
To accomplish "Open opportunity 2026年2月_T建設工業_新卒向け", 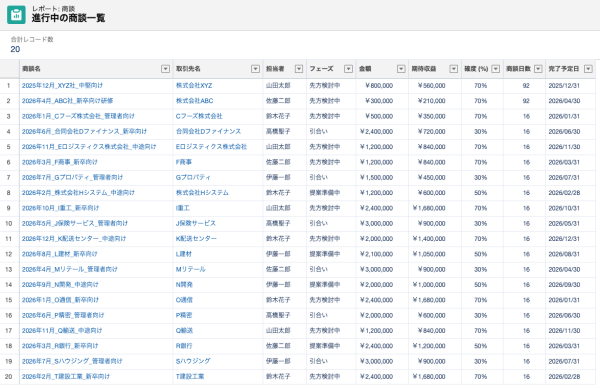I will [x=66, y=377].
